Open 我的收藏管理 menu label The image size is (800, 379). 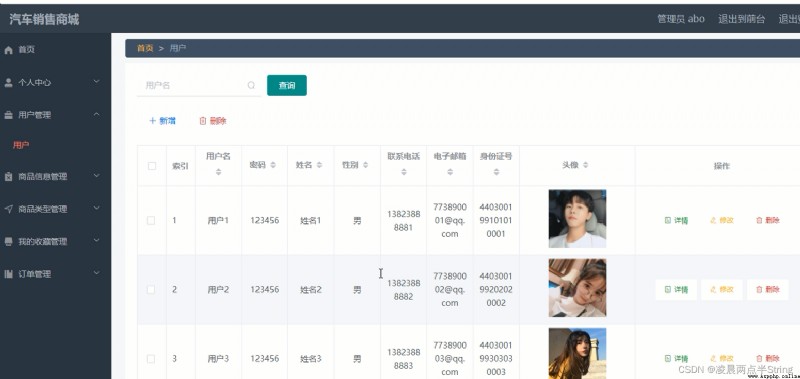click(x=43, y=242)
